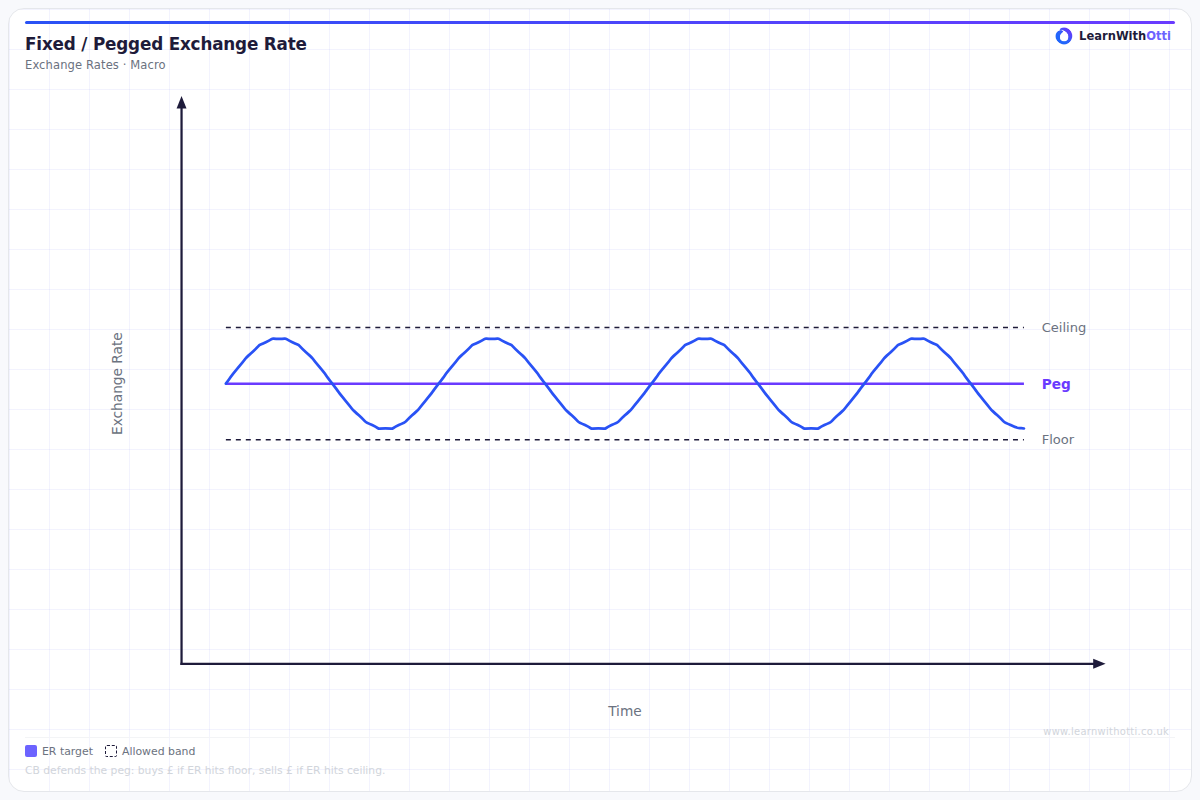Image resolution: width=1200 pixels, height=800 pixels.
Task: Click the first peak of the wave
Action: click(x=280, y=339)
